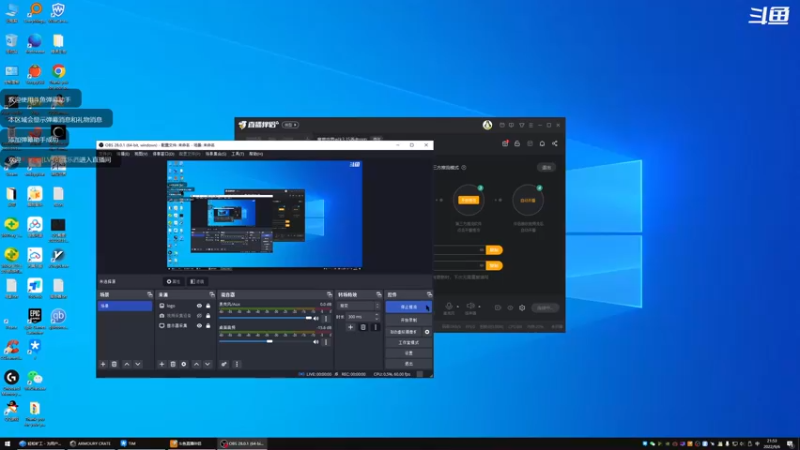Move the source up in Sources panel
800x450 pixels.
196,364
